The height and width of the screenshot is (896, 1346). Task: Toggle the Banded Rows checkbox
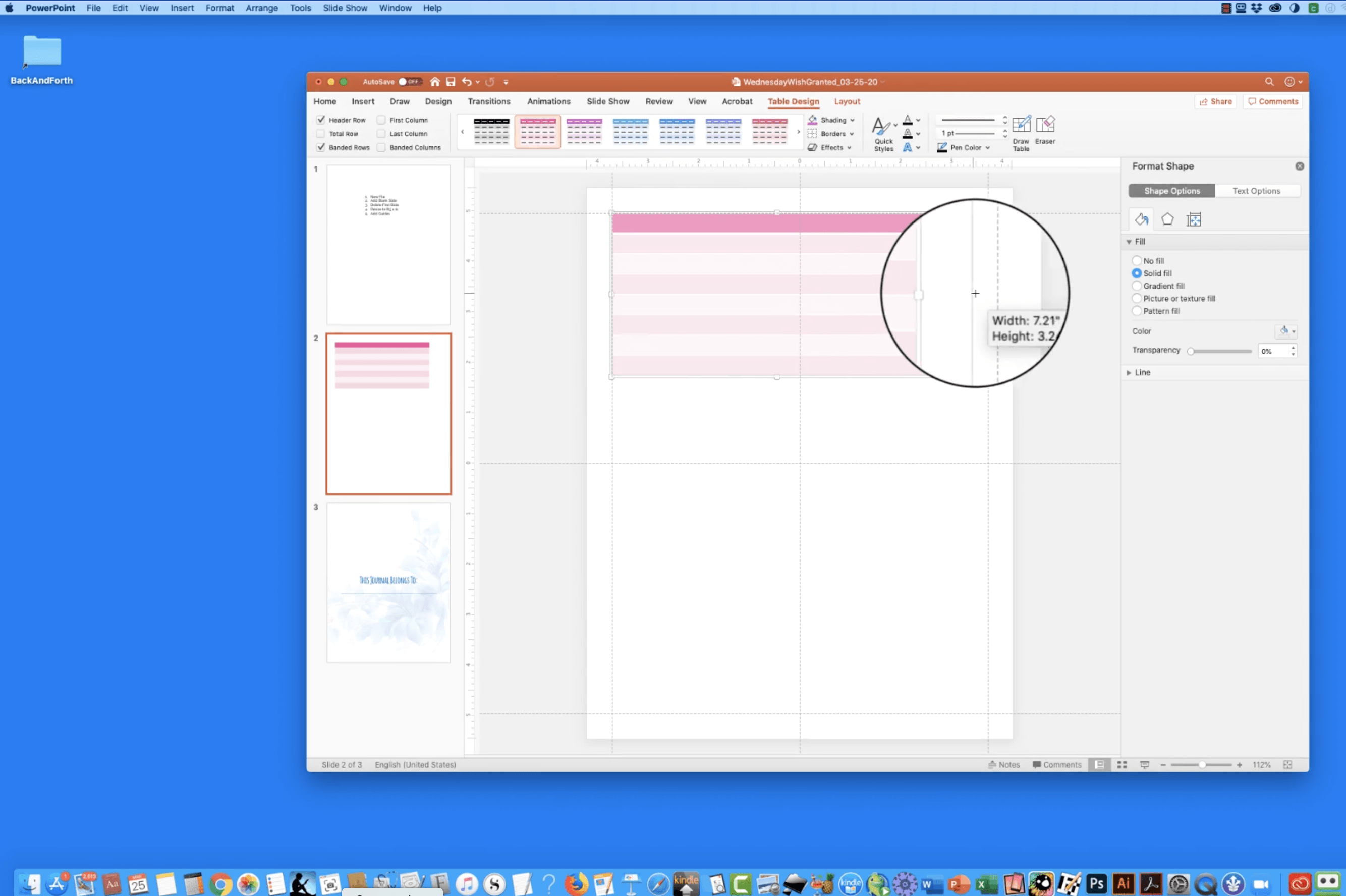tap(321, 147)
